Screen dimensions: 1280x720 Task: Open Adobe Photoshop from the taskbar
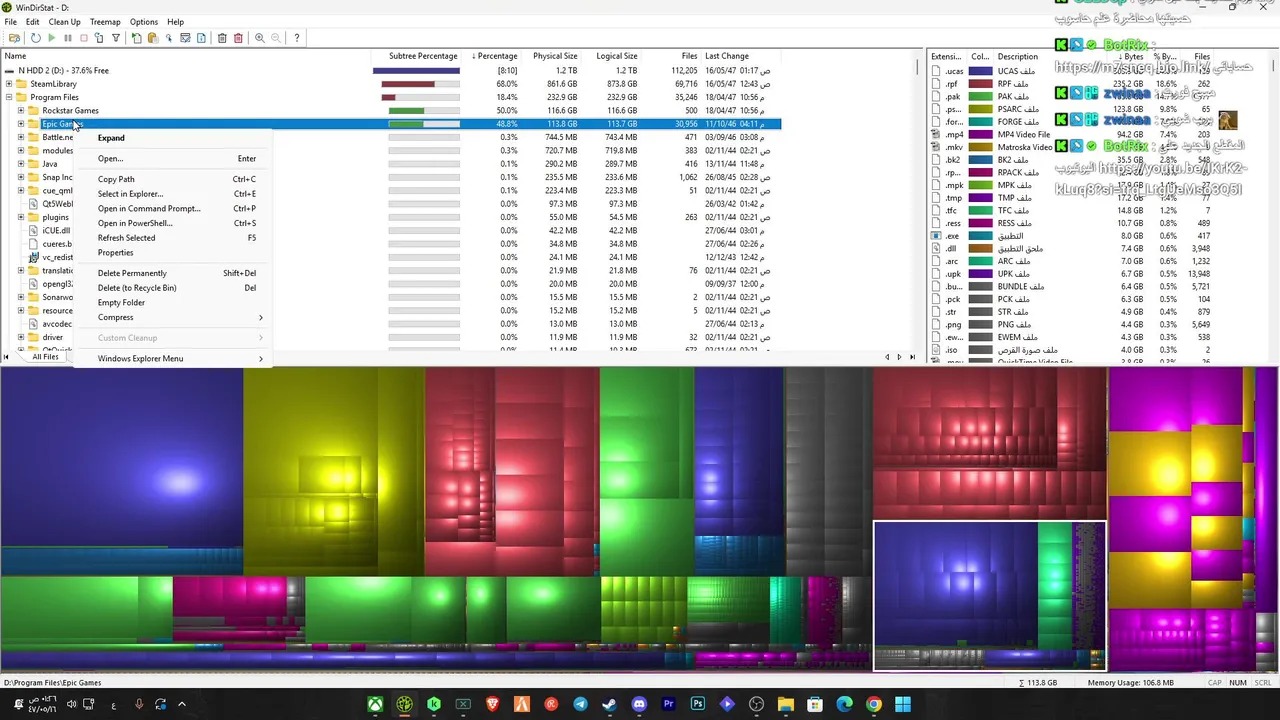tap(697, 704)
